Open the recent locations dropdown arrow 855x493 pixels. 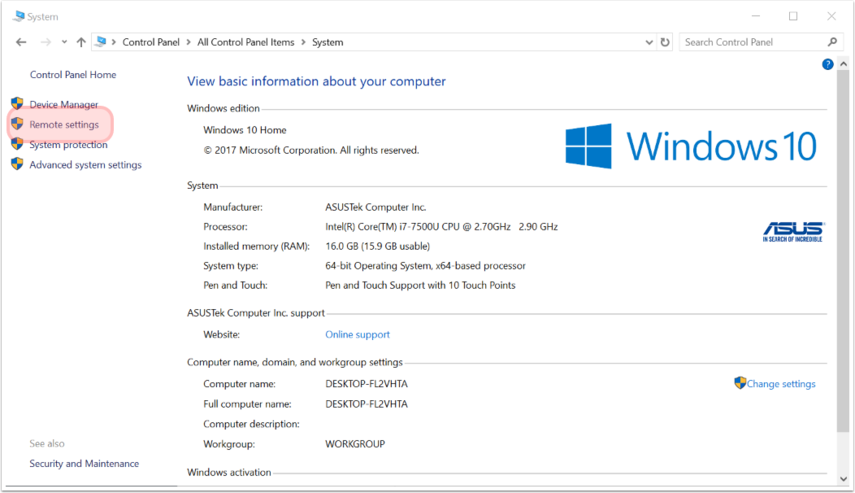[64, 42]
